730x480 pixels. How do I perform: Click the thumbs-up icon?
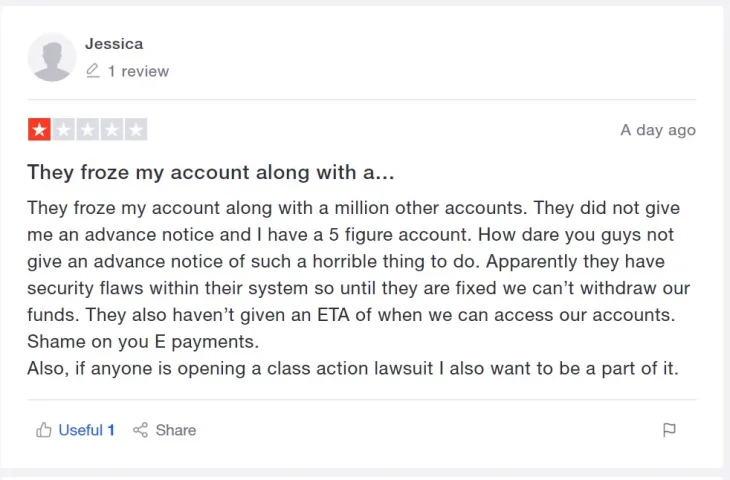pyautogui.click(x=44, y=430)
